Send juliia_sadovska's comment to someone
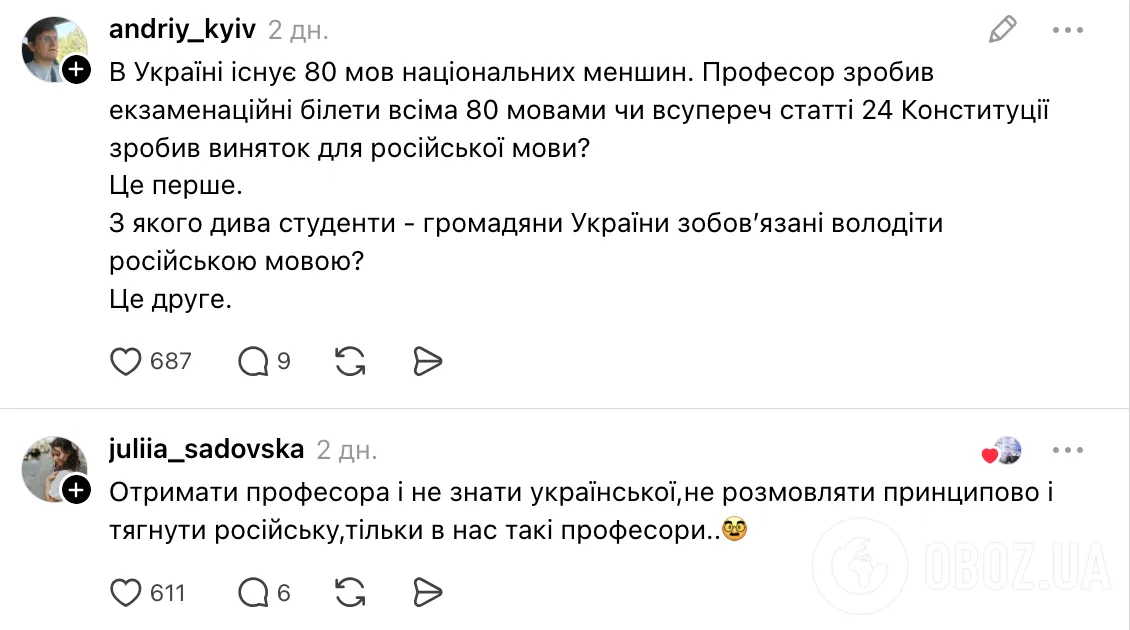This screenshot has width=1130, height=630. click(427, 592)
